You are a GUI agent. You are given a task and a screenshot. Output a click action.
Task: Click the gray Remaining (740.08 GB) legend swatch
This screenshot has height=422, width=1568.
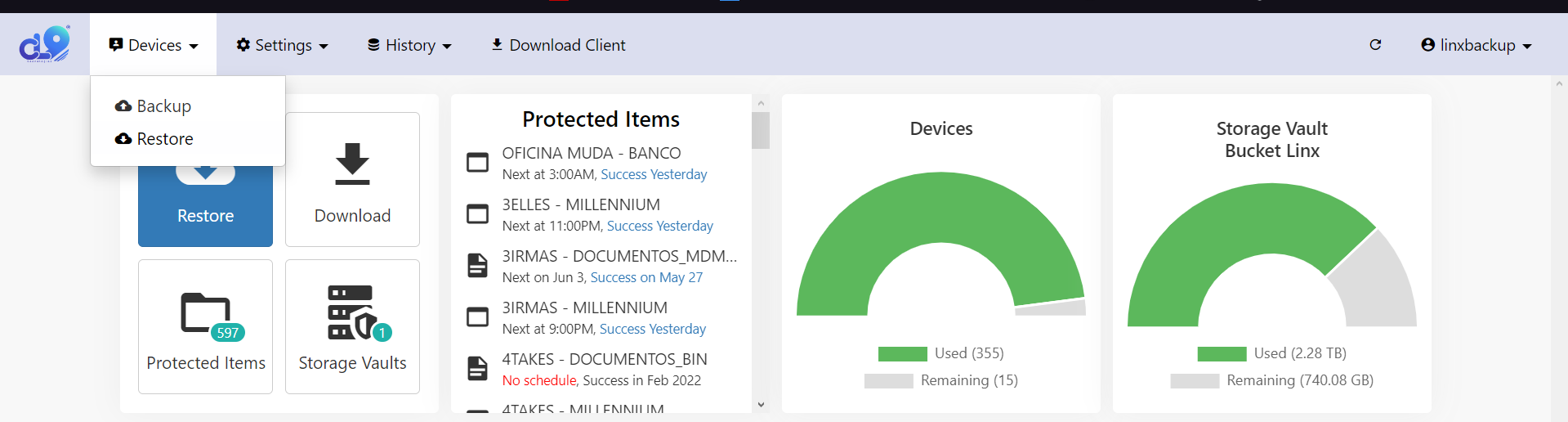pyautogui.click(x=1195, y=381)
